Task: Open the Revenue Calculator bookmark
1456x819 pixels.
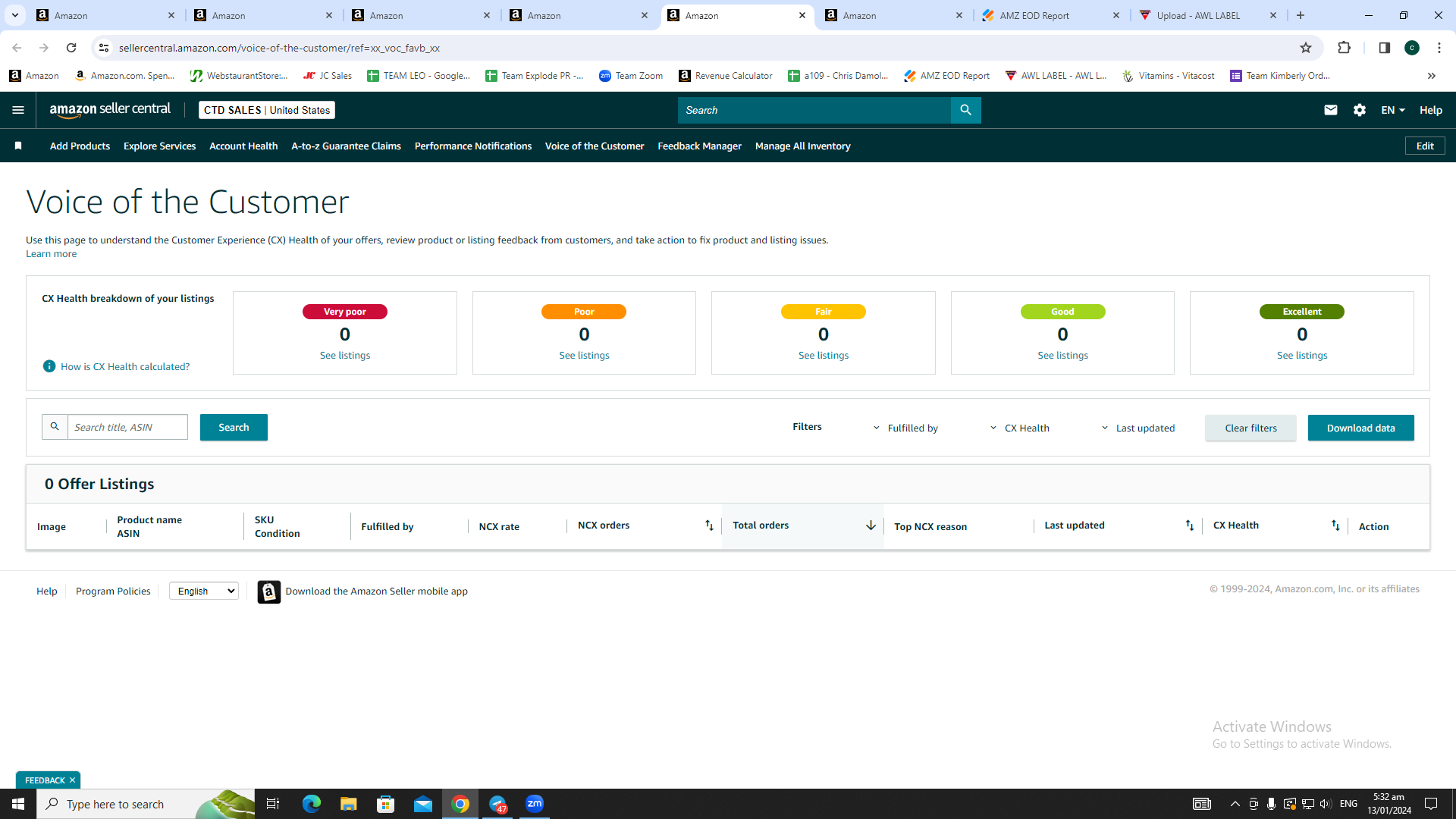Action: [726, 76]
